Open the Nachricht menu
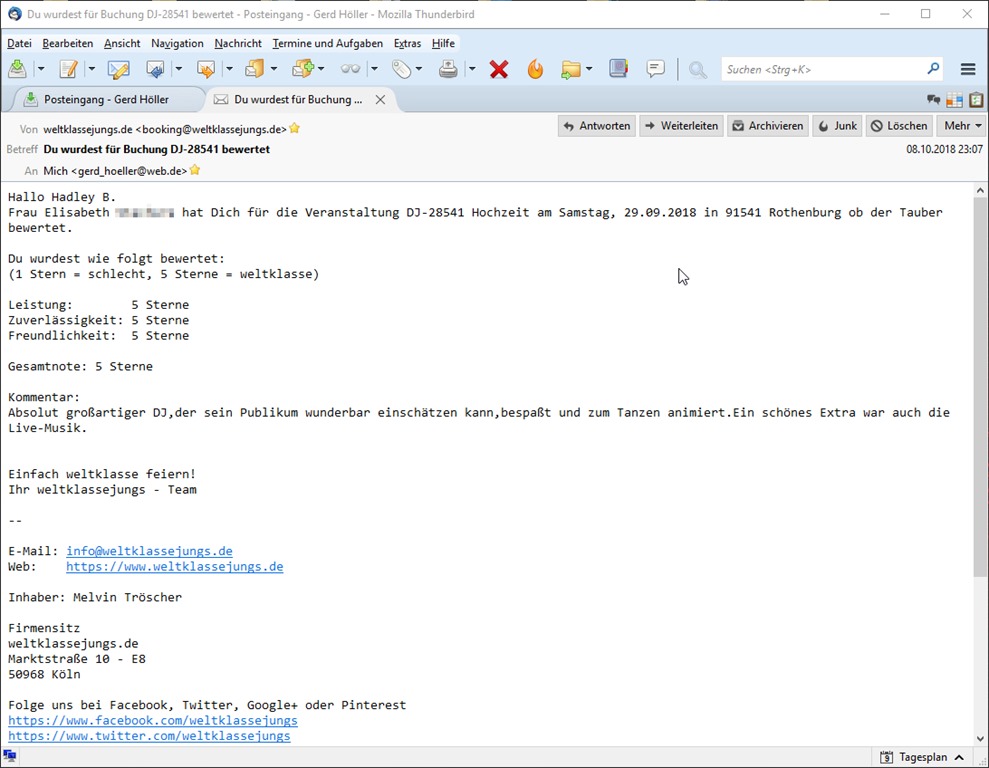Viewport: 989px width, 768px height. point(238,44)
